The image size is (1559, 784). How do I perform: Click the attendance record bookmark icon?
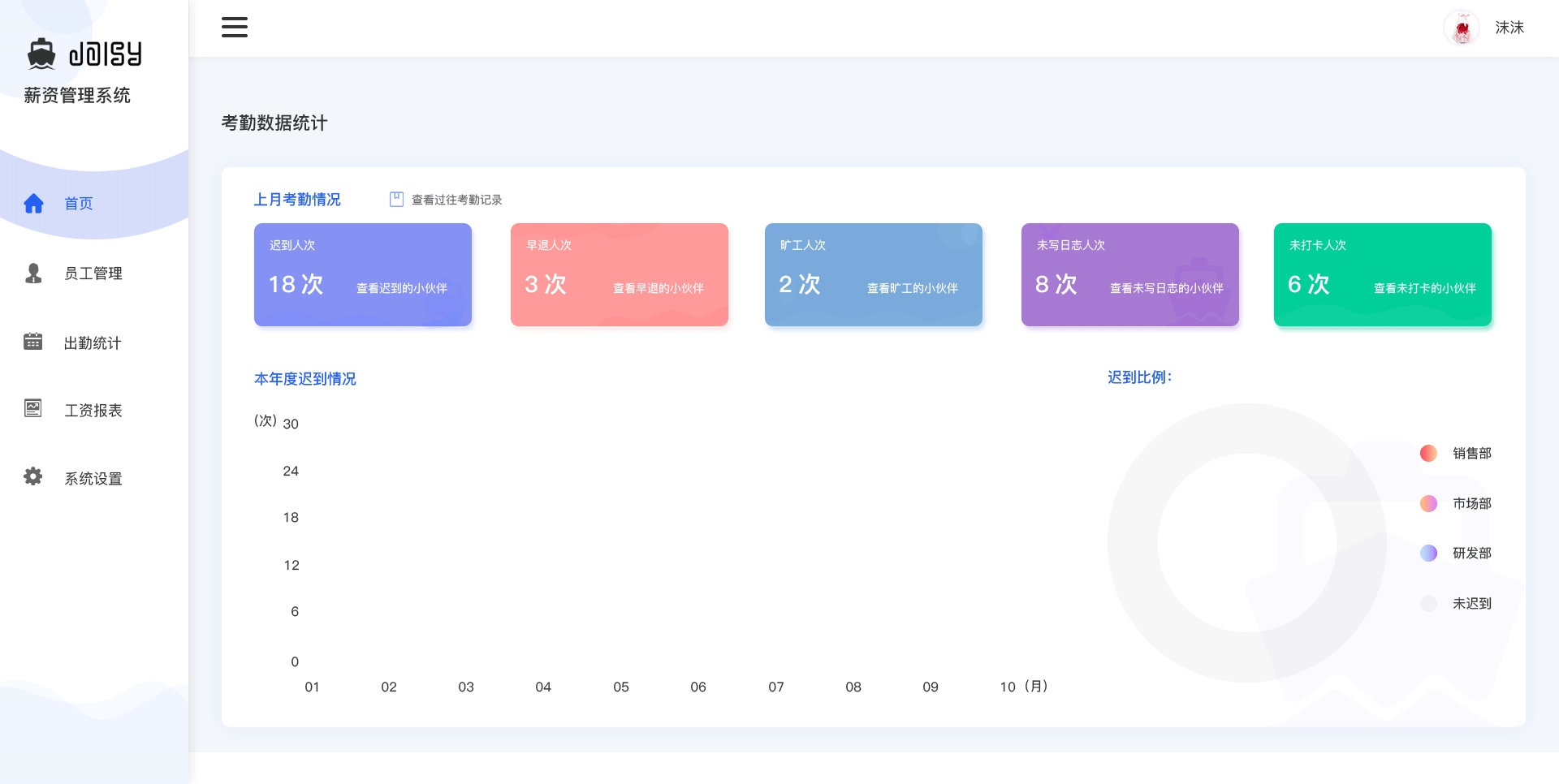[x=396, y=200]
